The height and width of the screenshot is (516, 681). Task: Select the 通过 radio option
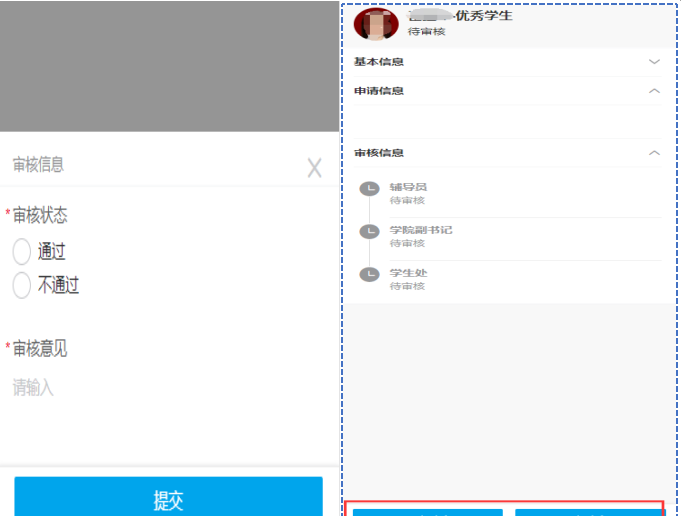(x=22, y=252)
